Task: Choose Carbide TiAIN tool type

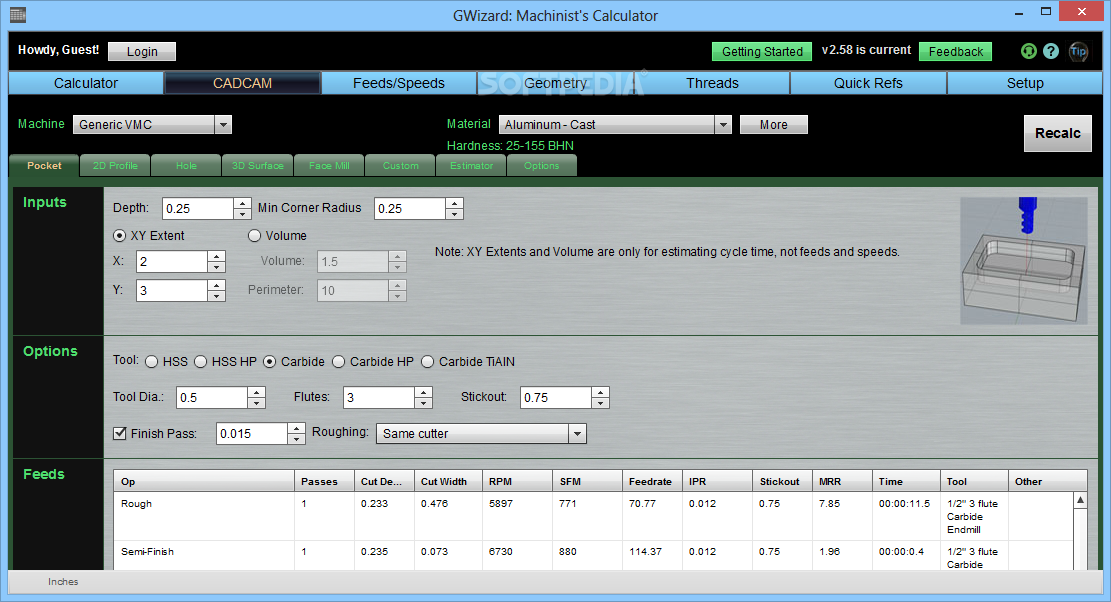Action: tap(427, 362)
